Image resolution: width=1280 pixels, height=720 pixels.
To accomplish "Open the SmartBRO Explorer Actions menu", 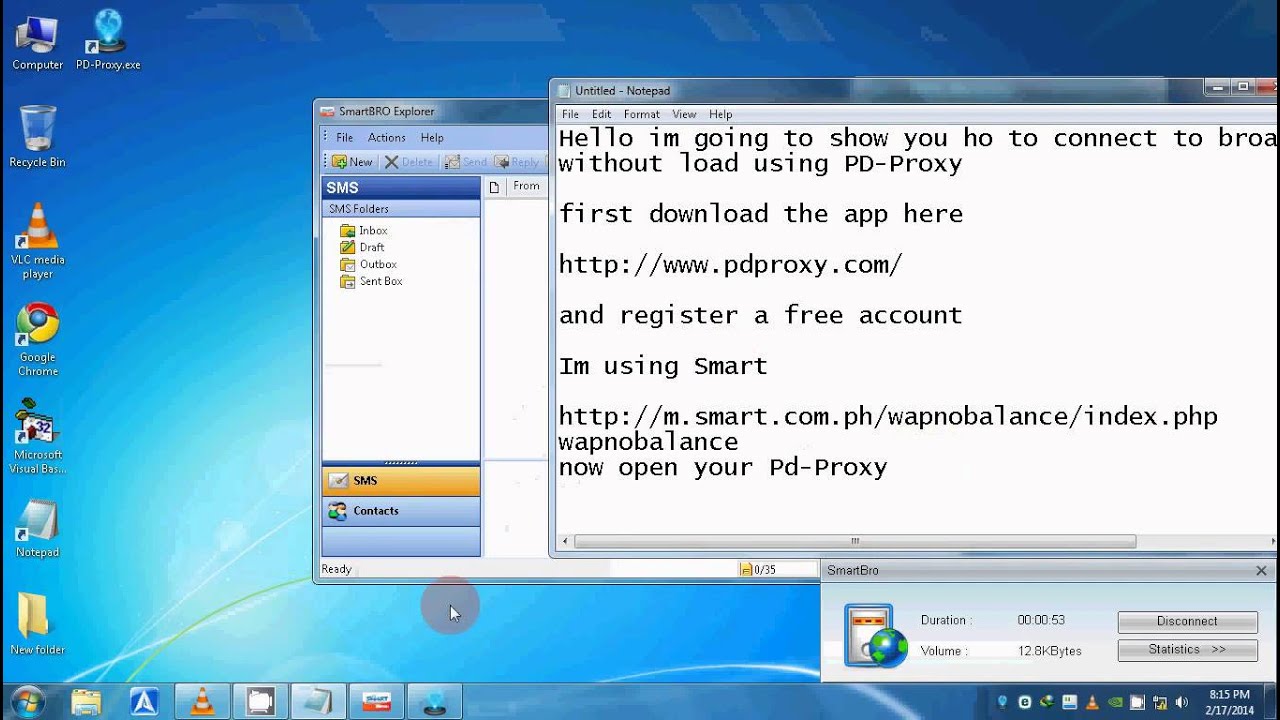I will click(x=386, y=137).
